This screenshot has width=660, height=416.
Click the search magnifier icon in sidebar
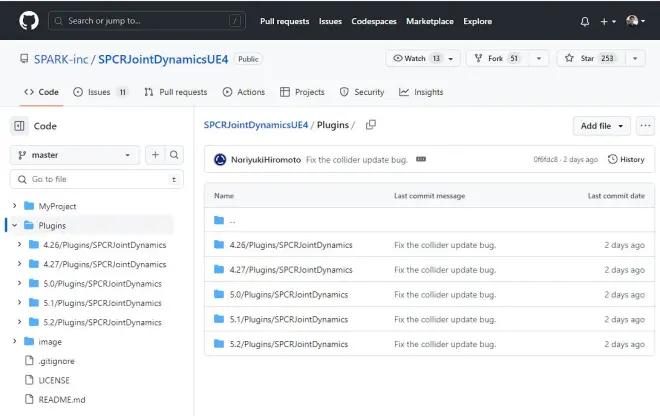(x=175, y=155)
